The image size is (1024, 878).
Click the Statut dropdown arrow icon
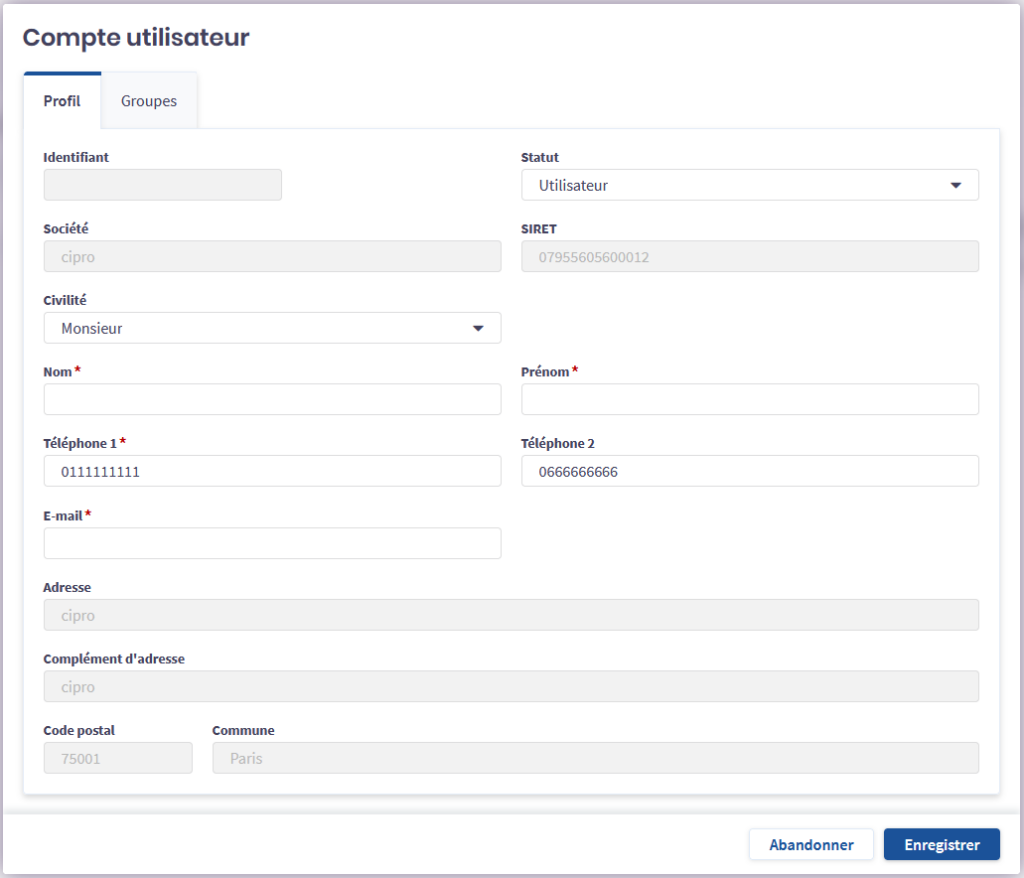(955, 185)
